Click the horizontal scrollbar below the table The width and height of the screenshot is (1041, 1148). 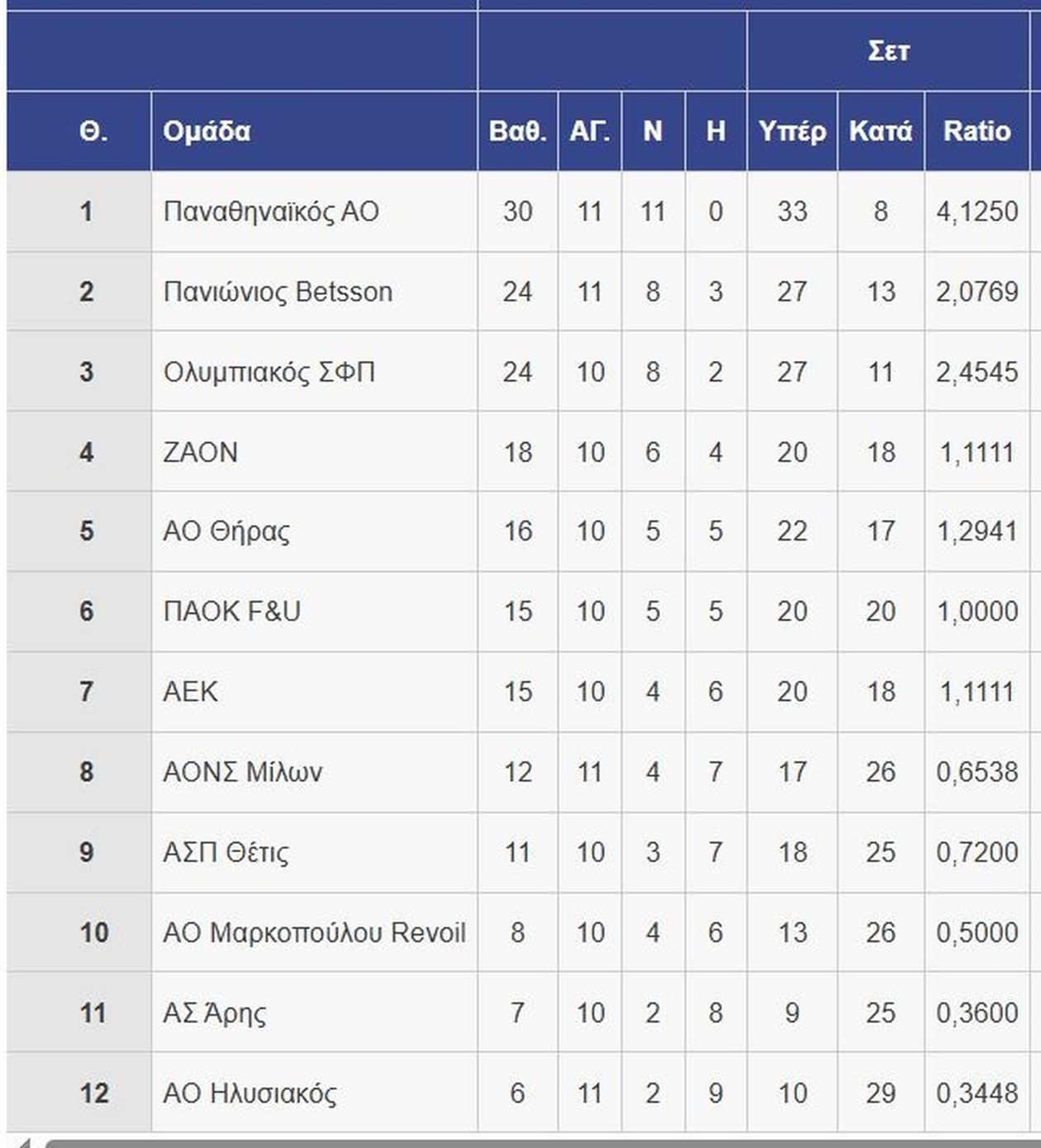point(537,1143)
